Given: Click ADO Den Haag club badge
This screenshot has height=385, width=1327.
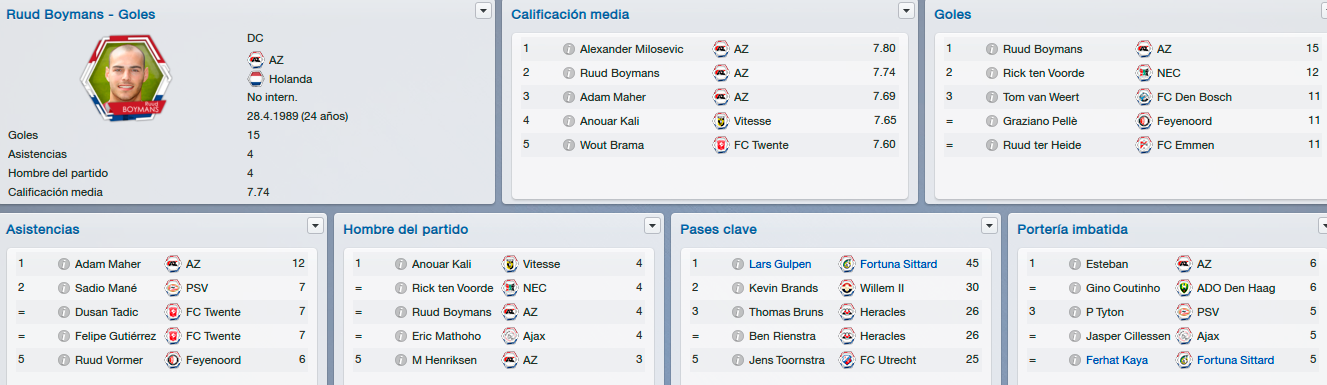Looking at the screenshot, I should (x=1184, y=288).
